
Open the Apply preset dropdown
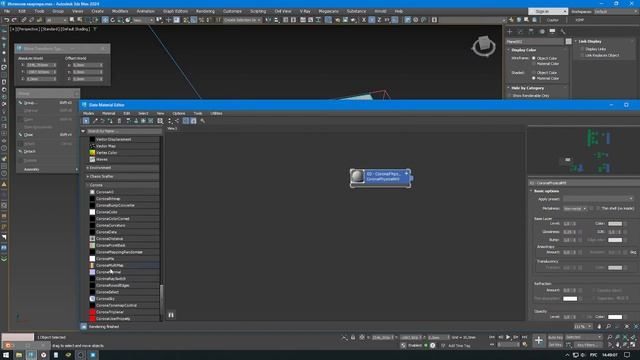tap(598, 199)
